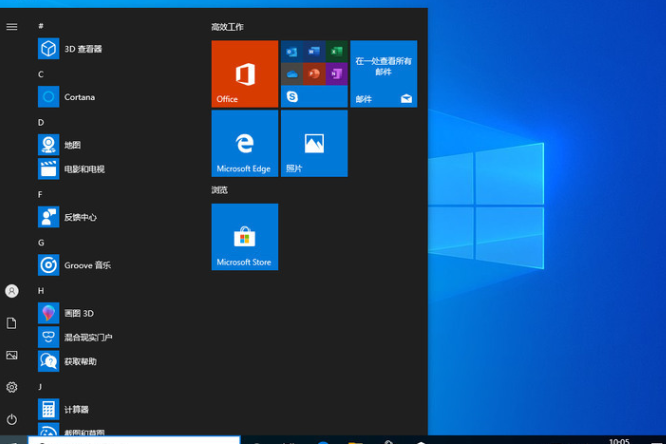The height and width of the screenshot is (444, 666).
Task: Launch the Microsoft Store tile
Action: [244, 237]
